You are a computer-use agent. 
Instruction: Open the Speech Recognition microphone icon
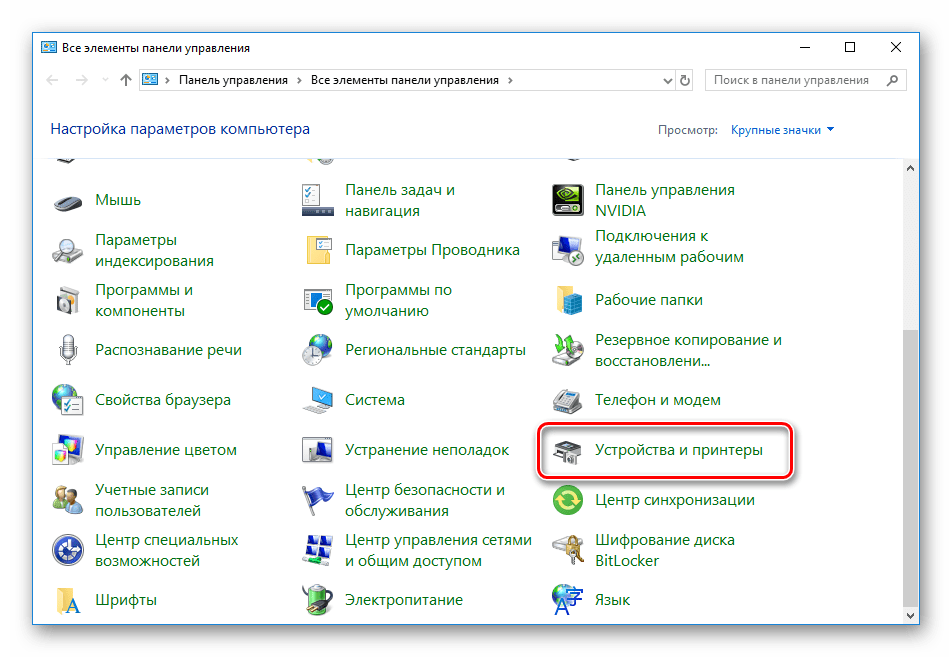pos(68,350)
